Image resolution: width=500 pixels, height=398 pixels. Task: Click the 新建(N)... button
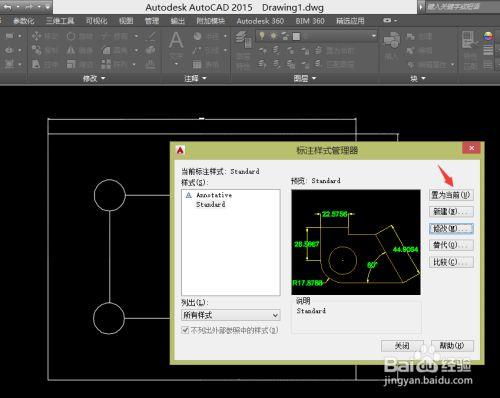451,211
